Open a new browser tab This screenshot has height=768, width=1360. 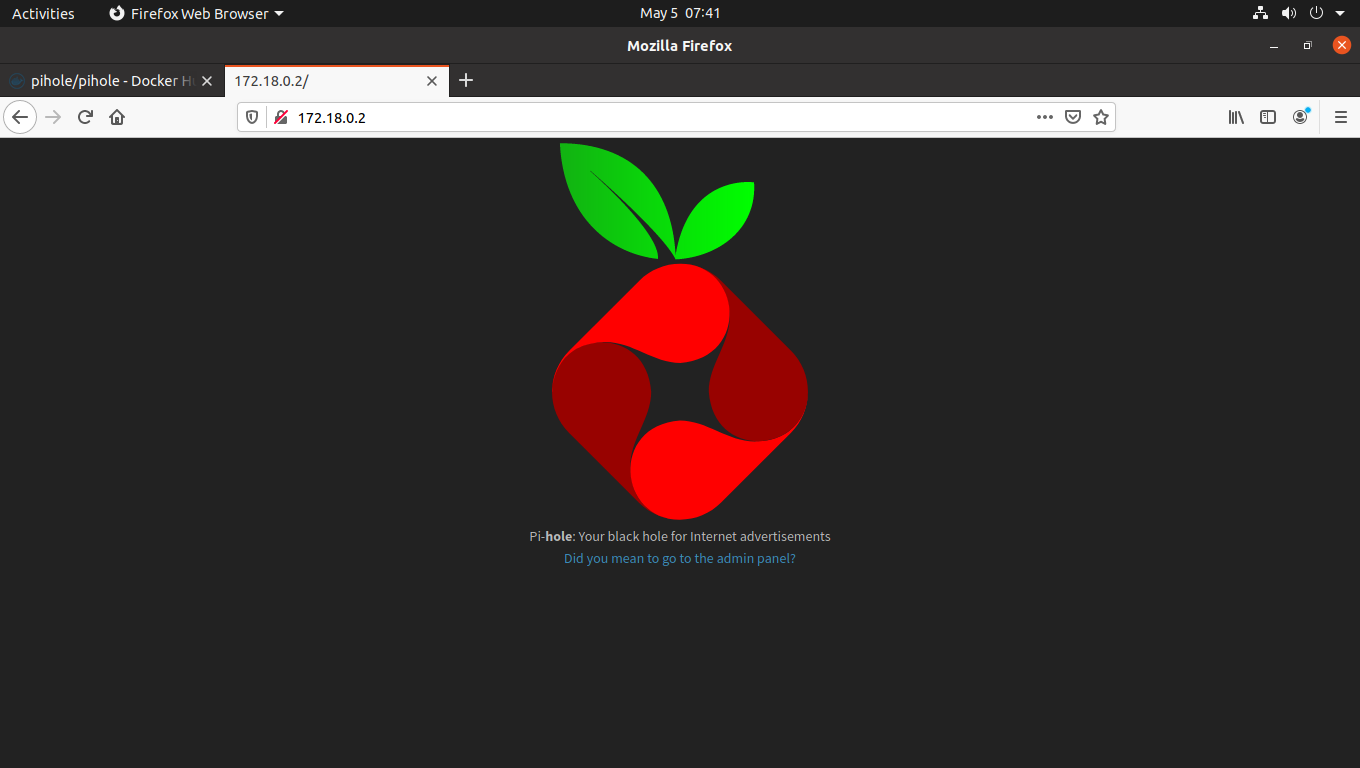[x=465, y=81]
